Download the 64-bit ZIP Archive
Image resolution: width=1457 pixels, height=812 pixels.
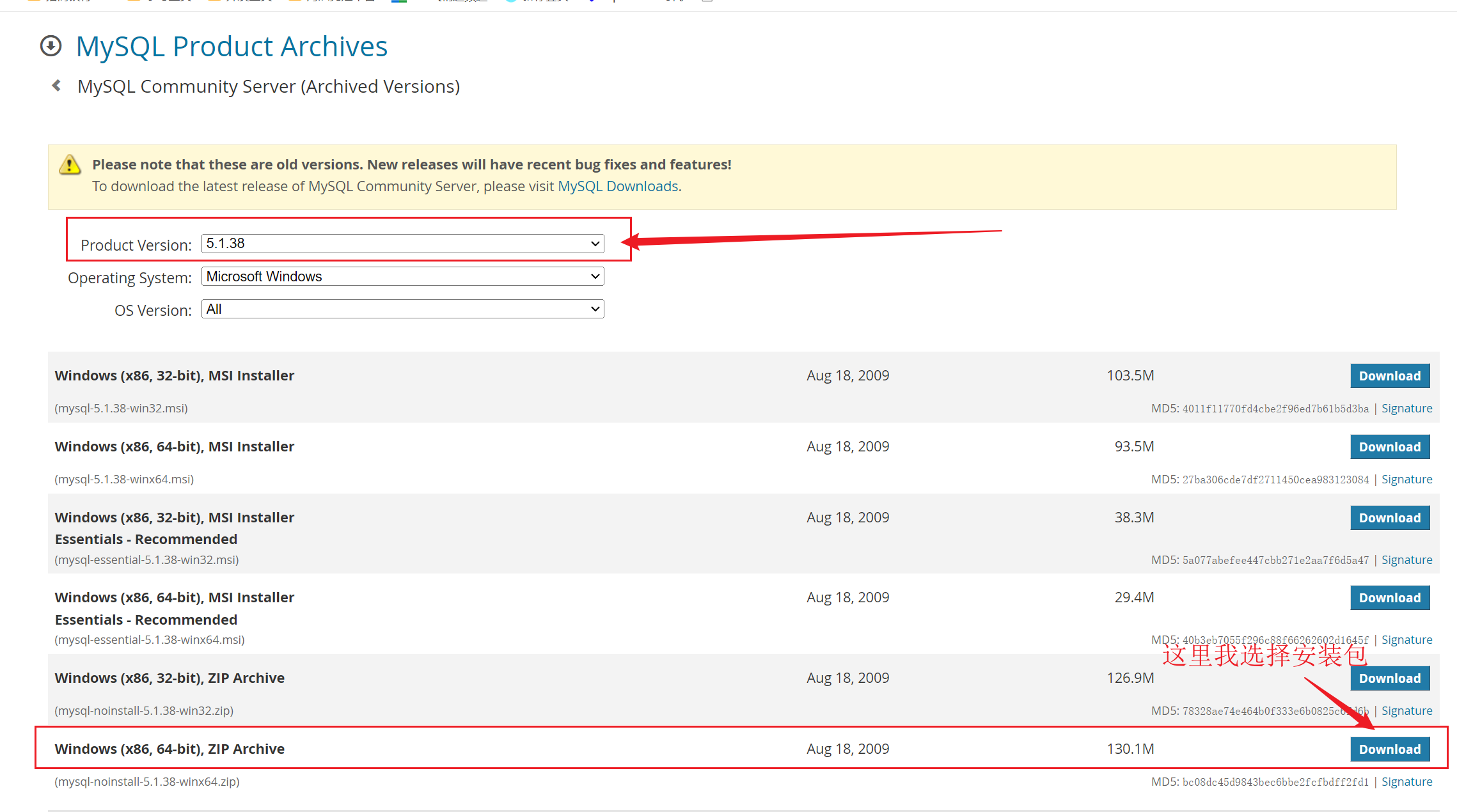(1389, 749)
